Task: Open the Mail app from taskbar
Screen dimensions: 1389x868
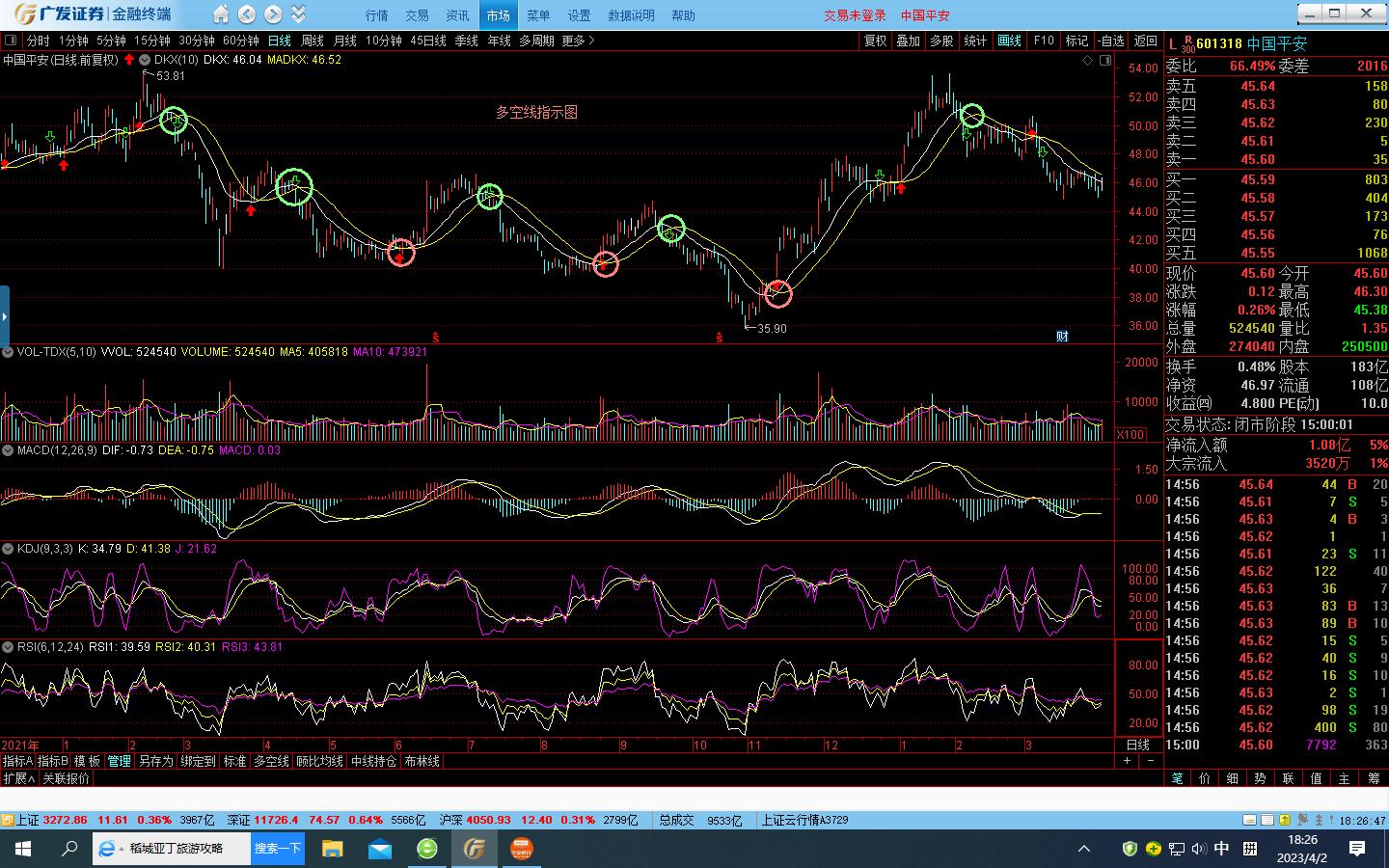Action: tap(380, 849)
